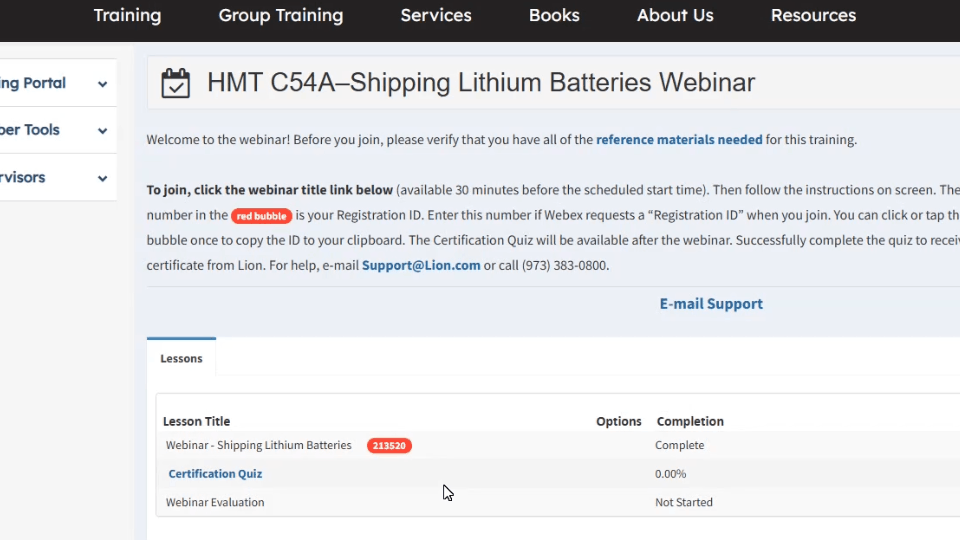Open the Certification Quiz lesson
The image size is (960, 540).
215,474
